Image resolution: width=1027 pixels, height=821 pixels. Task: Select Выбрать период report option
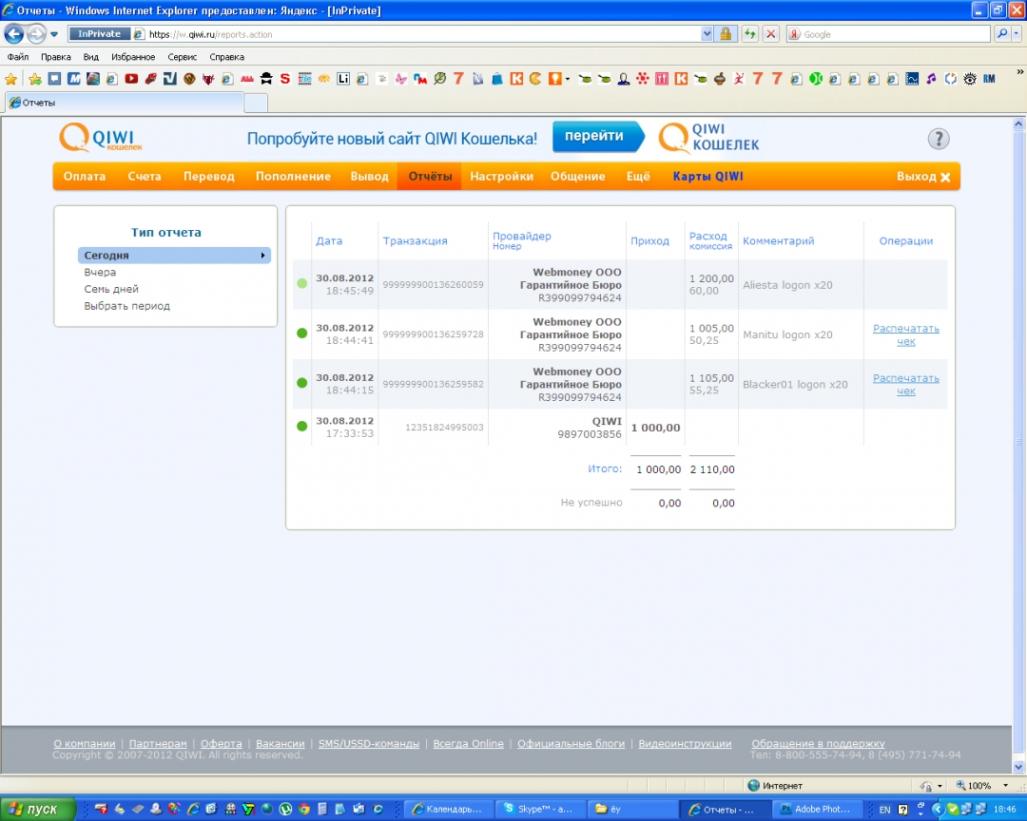(x=127, y=306)
